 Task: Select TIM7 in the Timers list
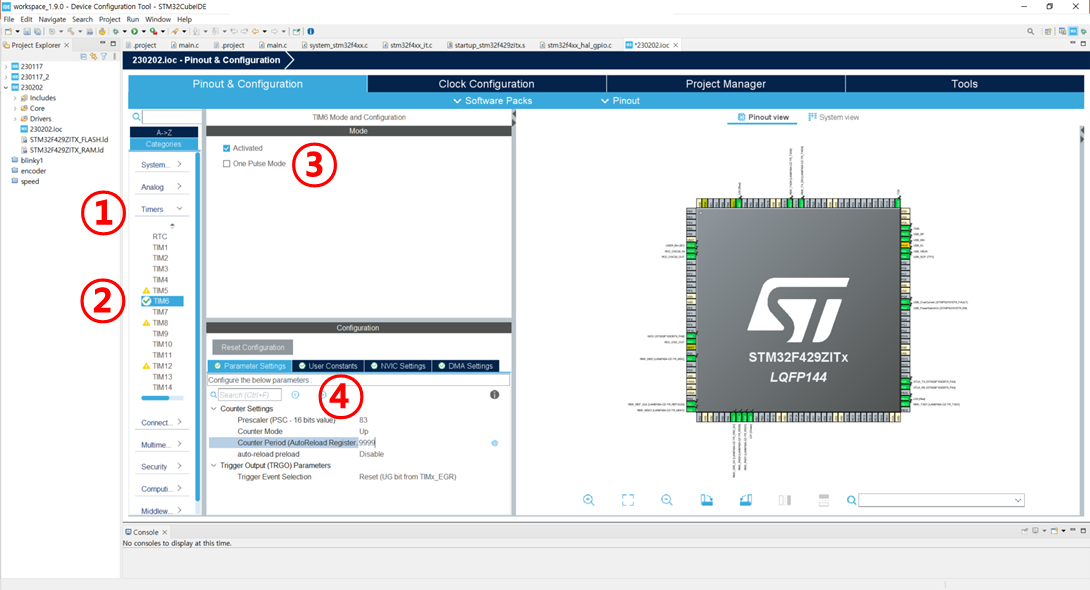point(161,312)
